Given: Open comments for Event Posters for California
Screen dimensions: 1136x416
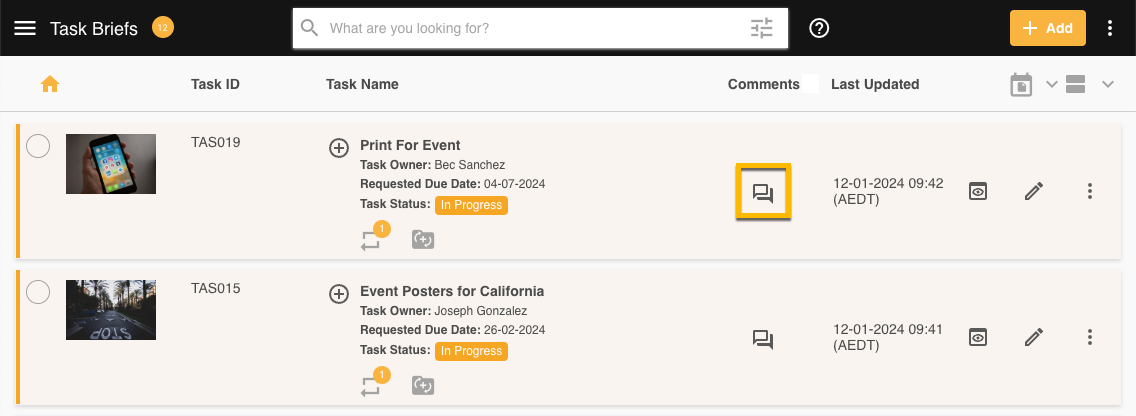Looking at the screenshot, I should (x=763, y=339).
